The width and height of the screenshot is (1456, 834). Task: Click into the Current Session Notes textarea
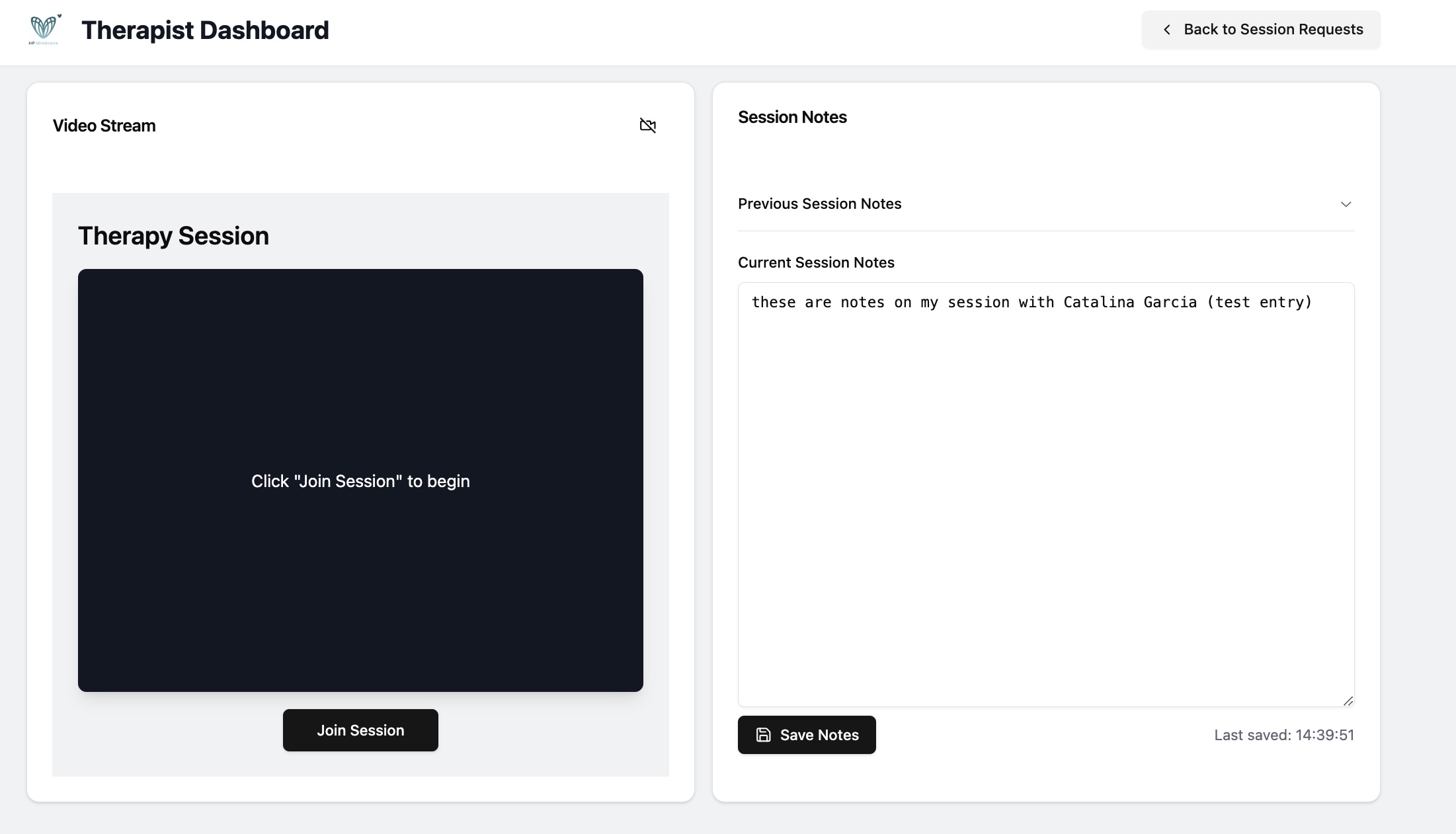(x=1046, y=494)
